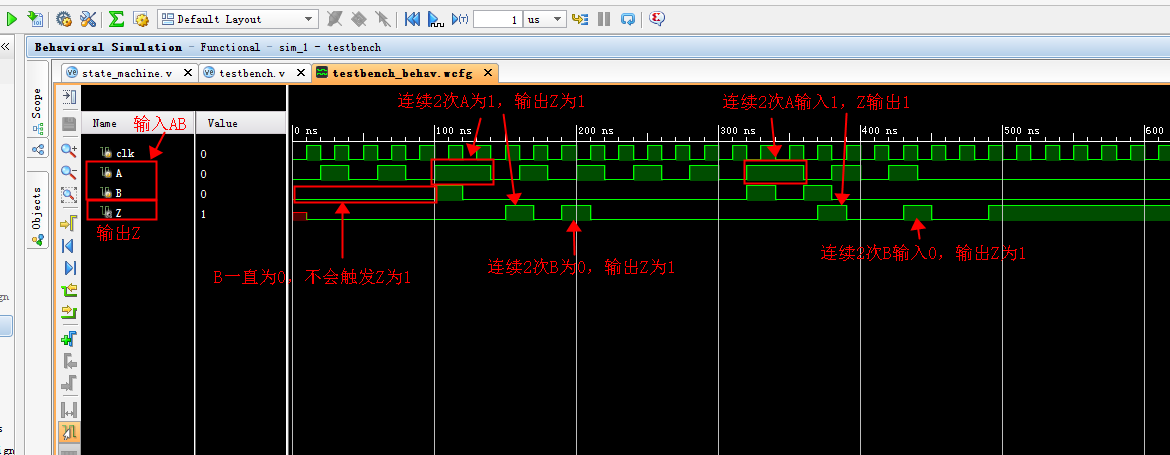Click the Go to Cursor icon

(69, 222)
